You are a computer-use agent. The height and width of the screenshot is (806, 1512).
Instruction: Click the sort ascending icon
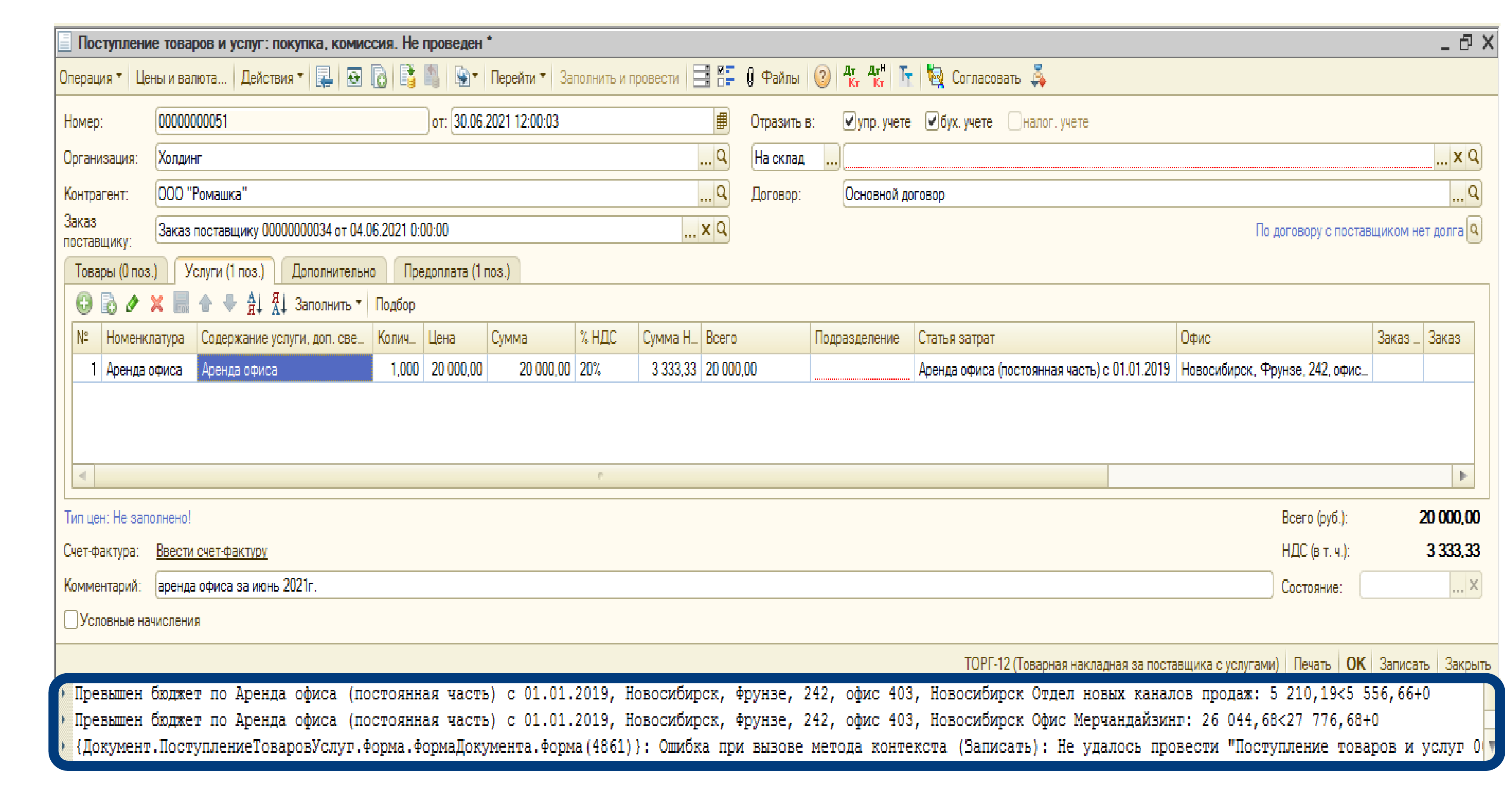[x=254, y=304]
